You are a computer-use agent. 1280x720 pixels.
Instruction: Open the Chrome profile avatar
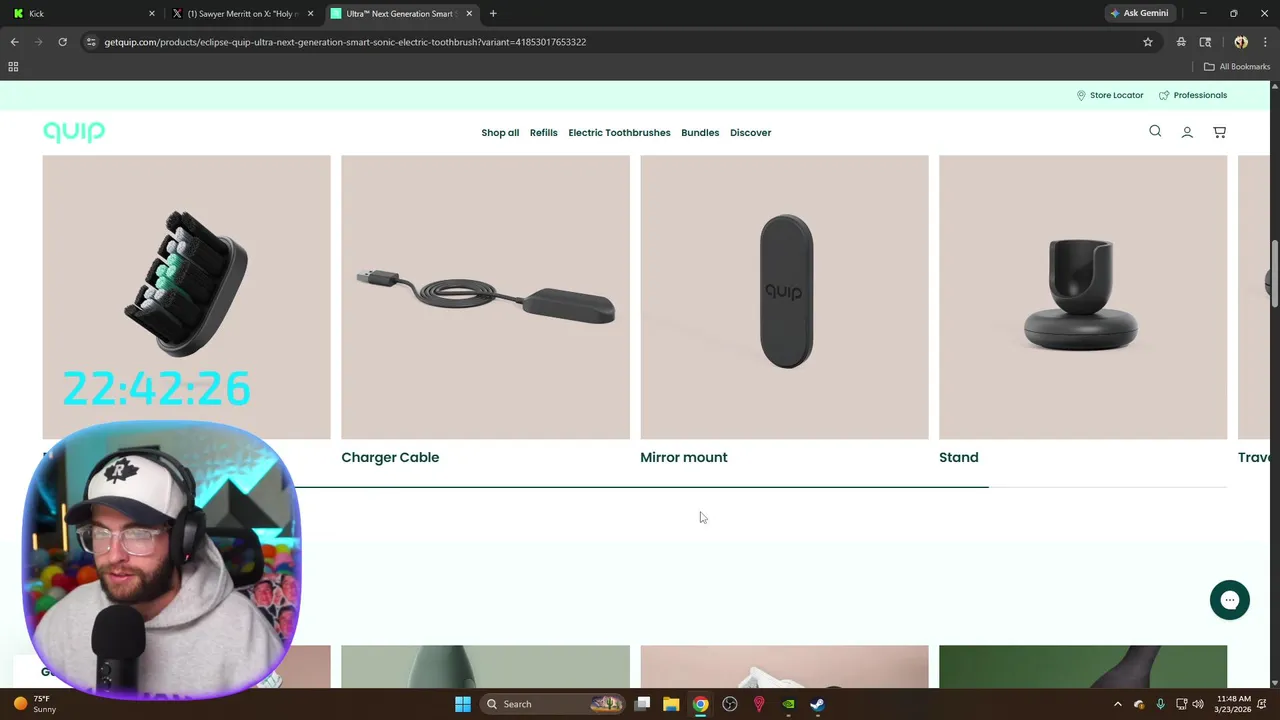tap(1241, 42)
